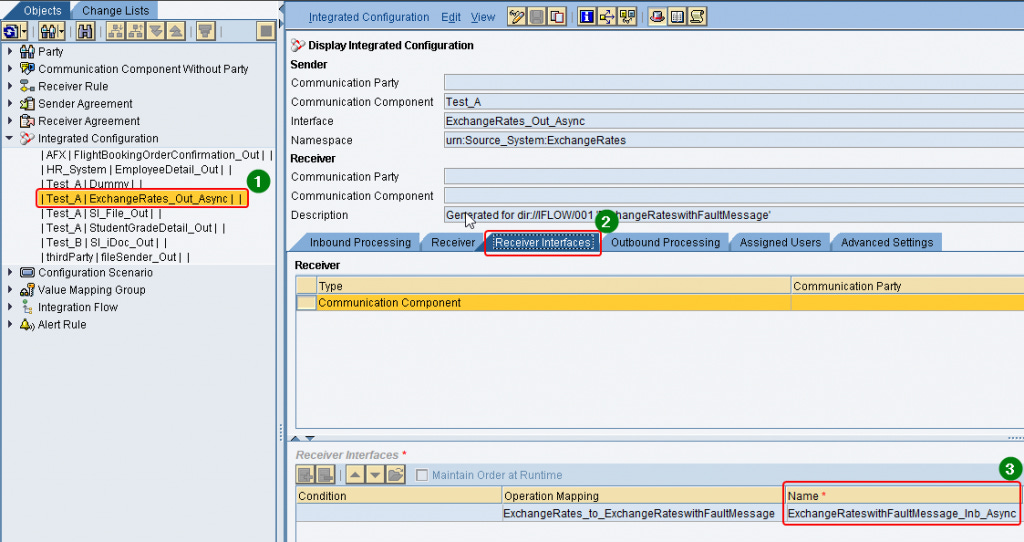The height and width of the screenshot is (542, 1024).
Task: Open refresh icon dropdown arrow
Action: pos(24,31)
